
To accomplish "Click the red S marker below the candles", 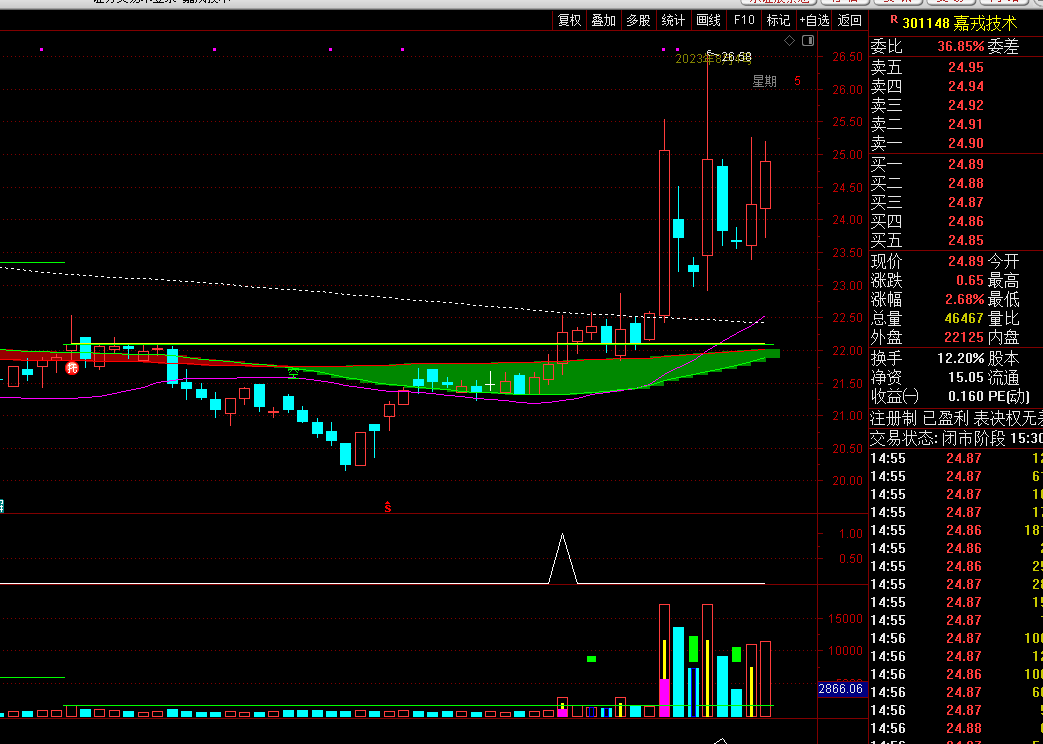I will coord(387,507).
